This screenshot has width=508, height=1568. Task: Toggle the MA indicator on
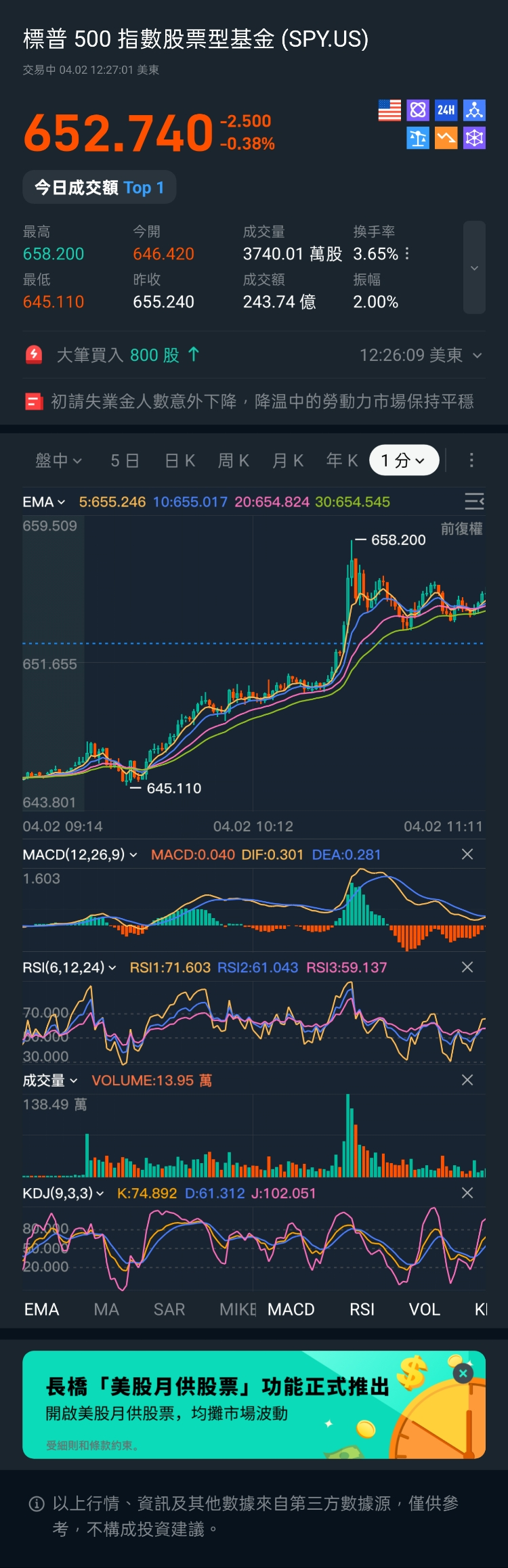[x=106, y=1309]
